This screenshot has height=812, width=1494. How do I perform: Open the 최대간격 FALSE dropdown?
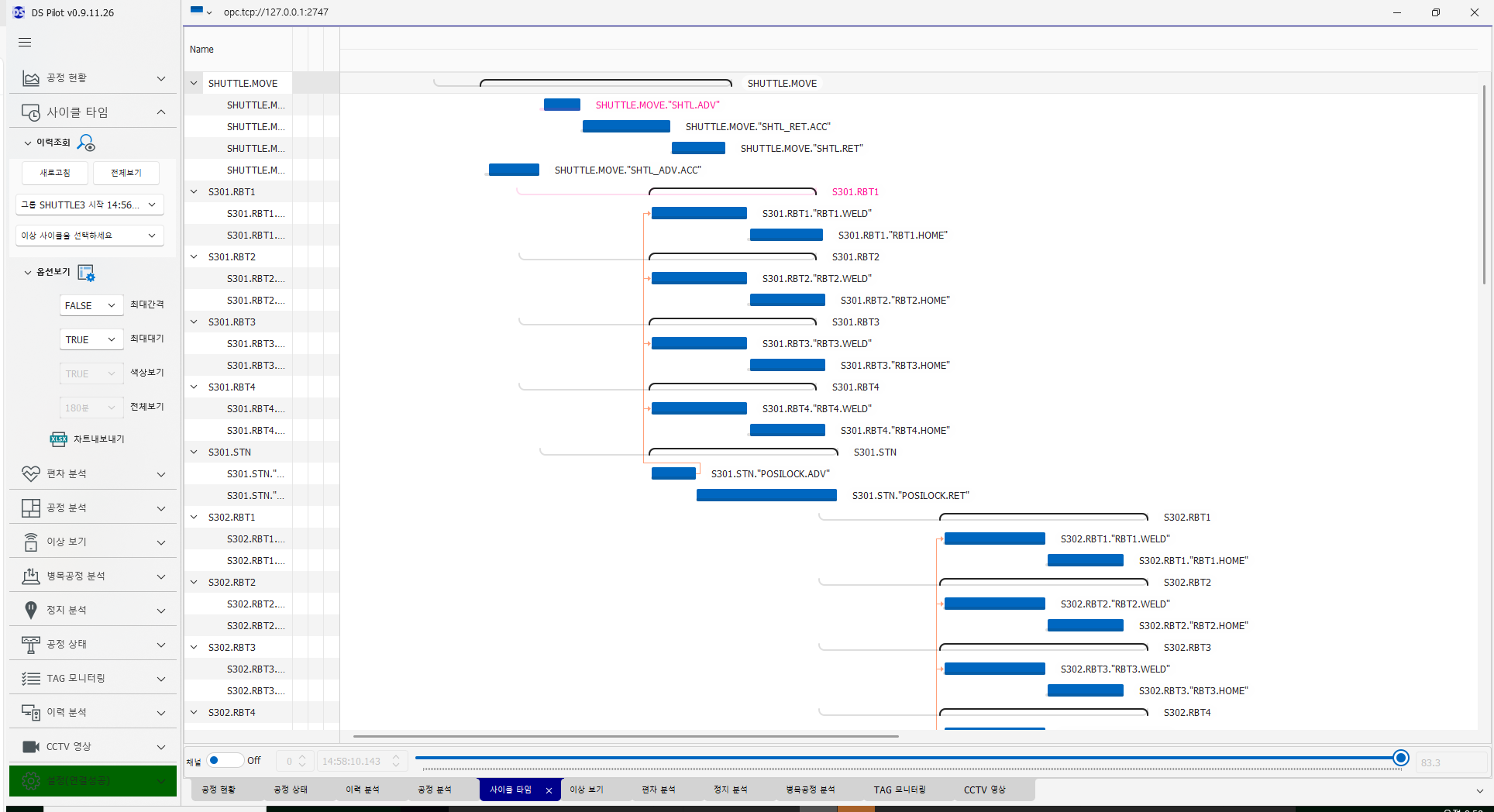click(x=91, y=306)
